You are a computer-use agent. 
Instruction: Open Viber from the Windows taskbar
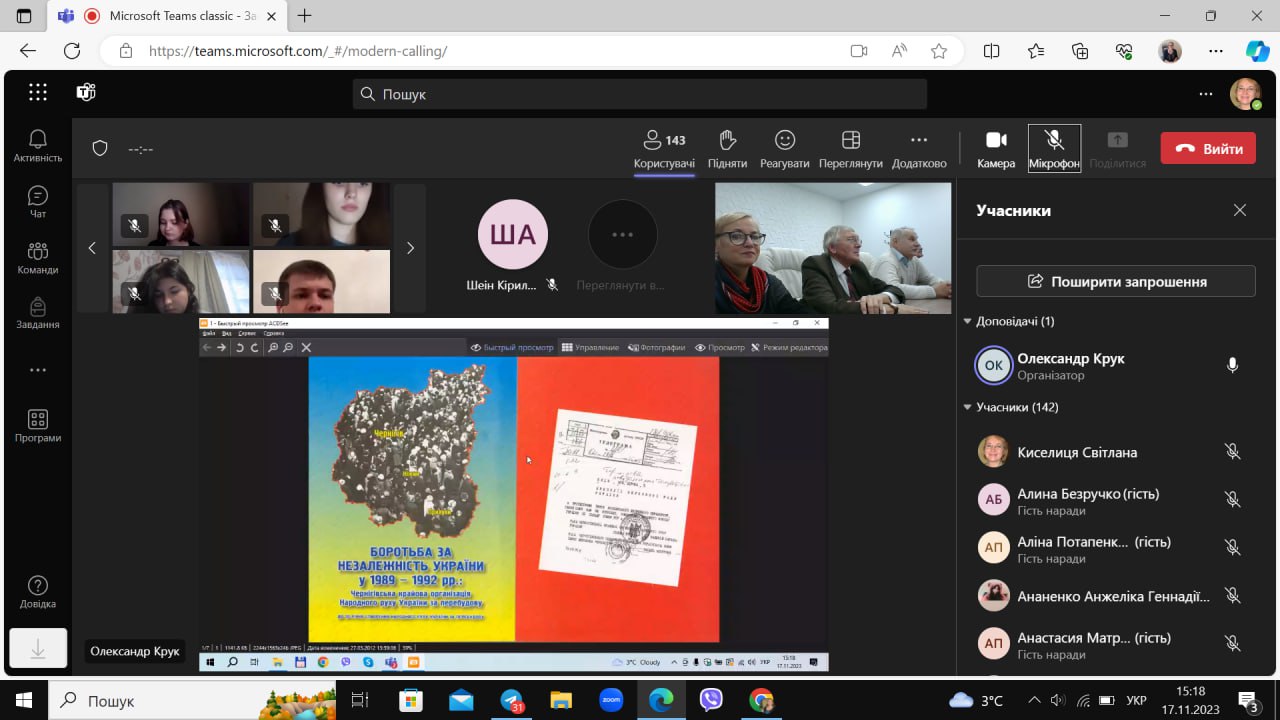(711, 700)
